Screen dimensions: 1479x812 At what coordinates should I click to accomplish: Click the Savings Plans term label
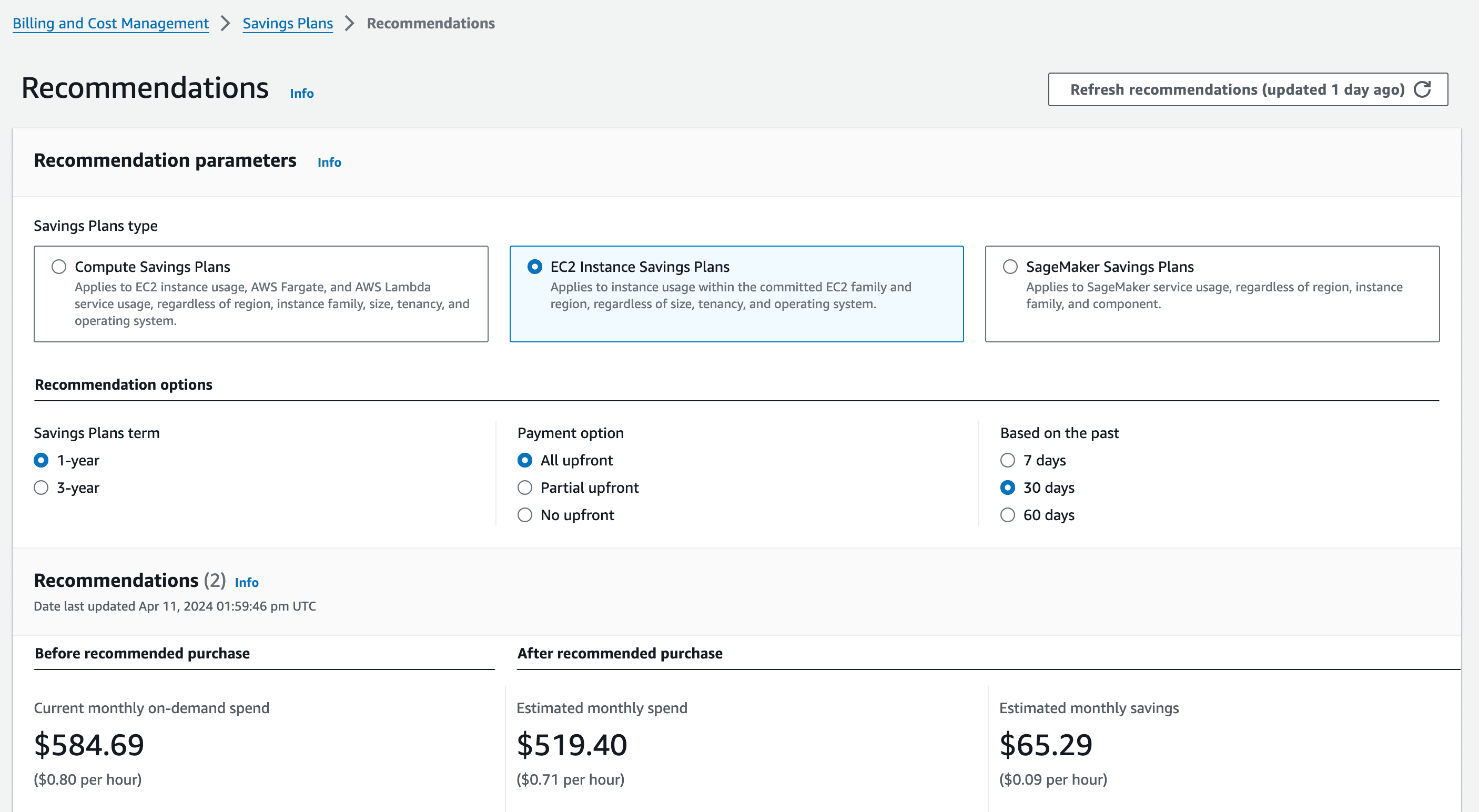point(96,433)
